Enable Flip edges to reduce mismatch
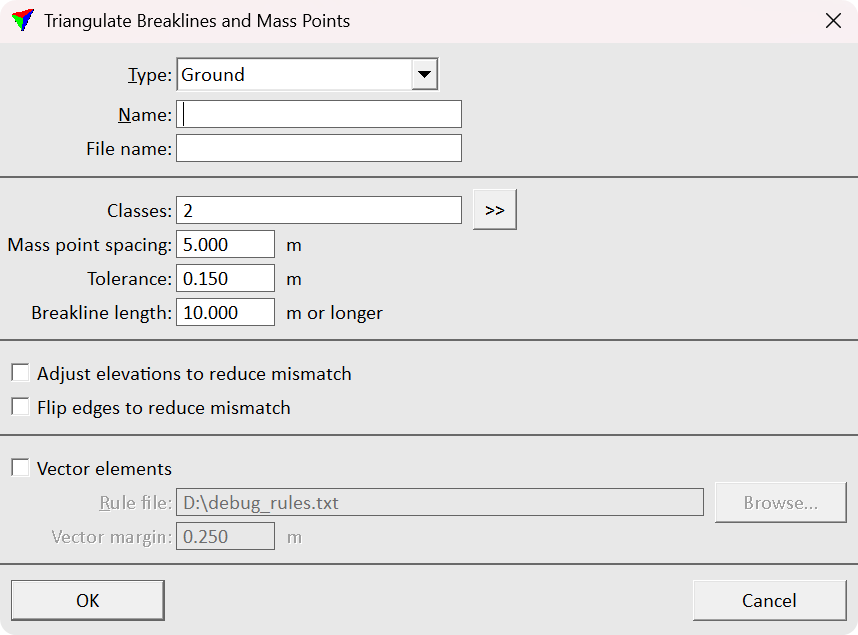This screenshot has width=858, height=635. coord(20,408)
